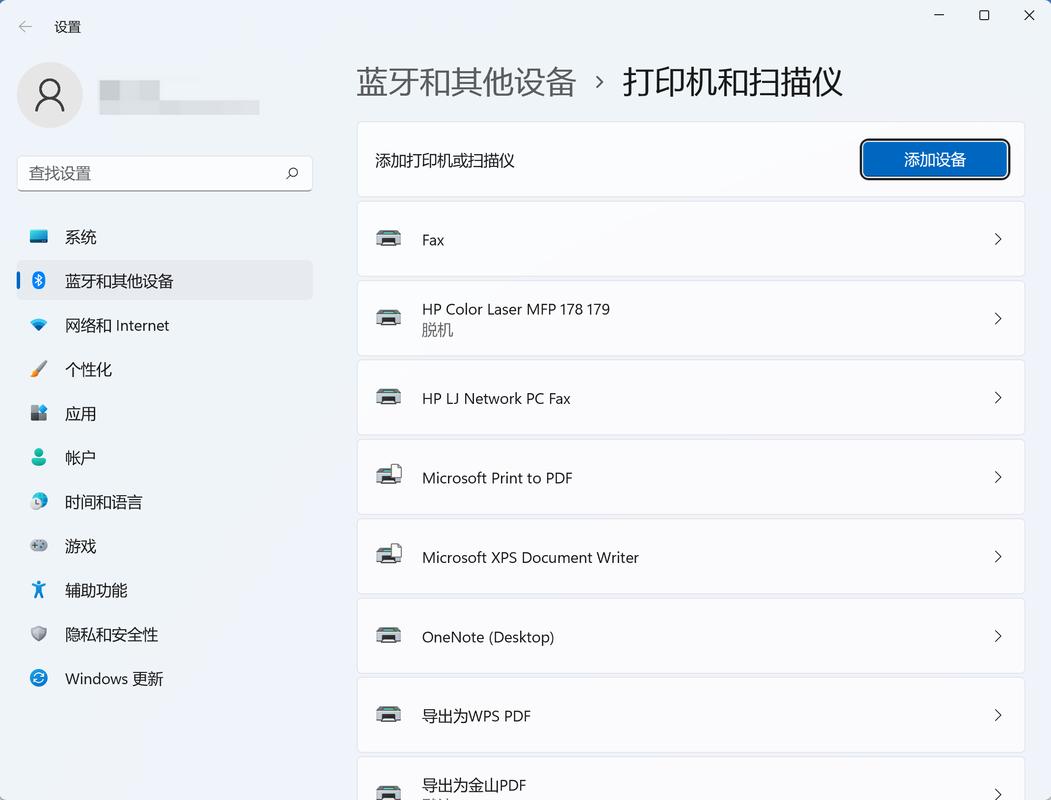Open 个性化 using the paintbrush icon

[x=38, y=369]
